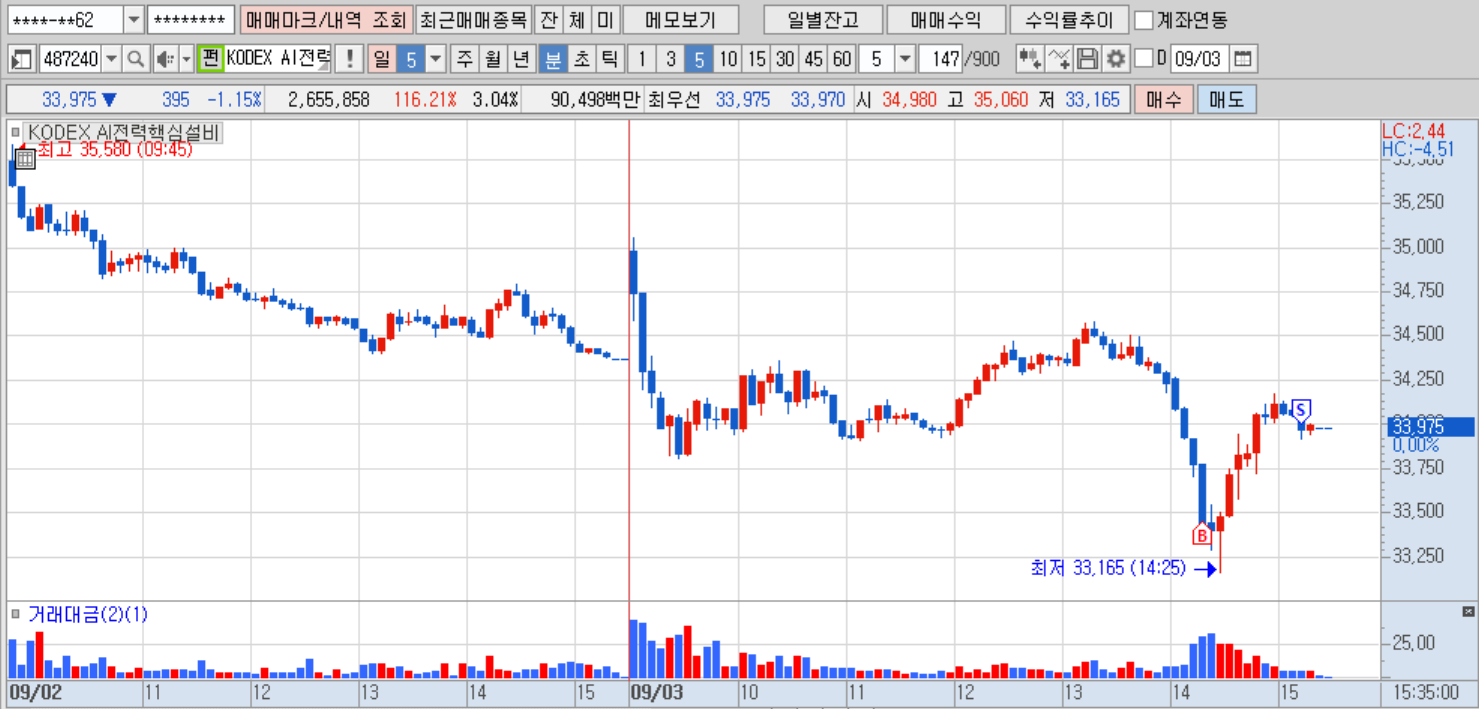
Task: Open the calendar date picker icon
Action: 1242,59
